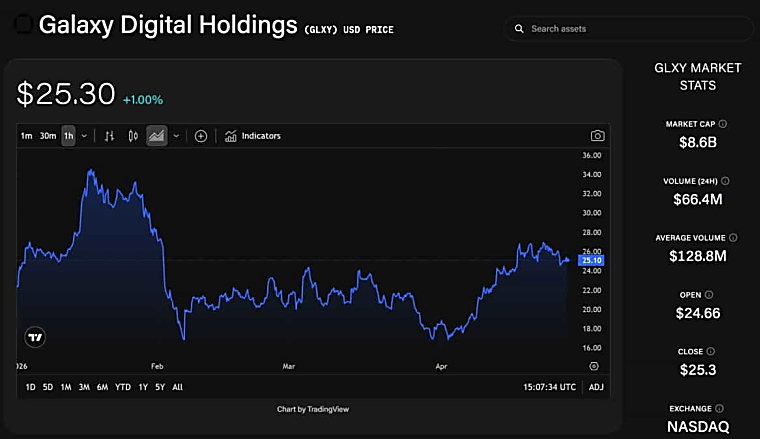Set range to 5D
The height and width of the screenshot is (439, 760).
click(x=48, y=387)
